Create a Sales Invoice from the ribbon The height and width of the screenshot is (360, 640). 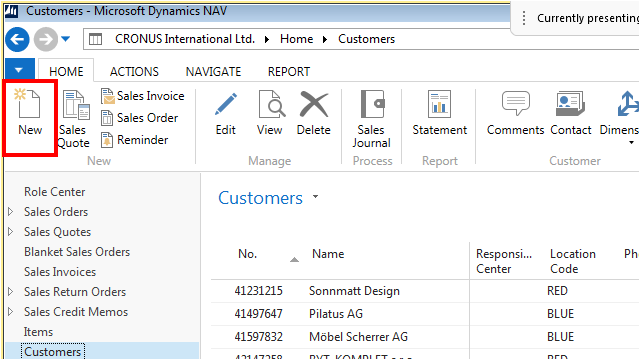click(x=142, y=96)
